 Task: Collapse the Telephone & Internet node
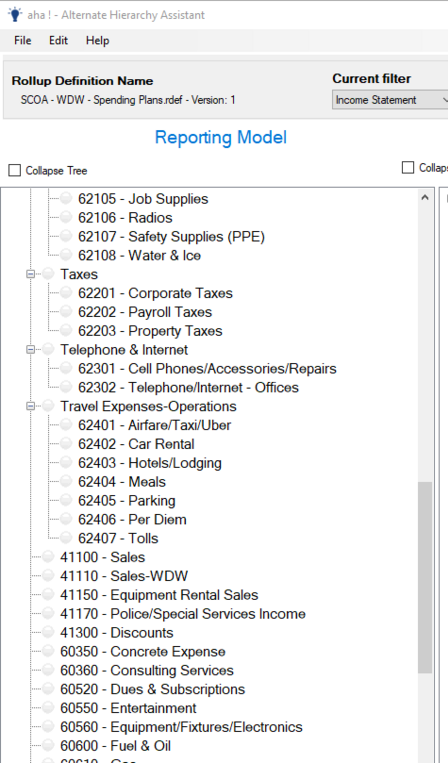[x=31, y=349]
